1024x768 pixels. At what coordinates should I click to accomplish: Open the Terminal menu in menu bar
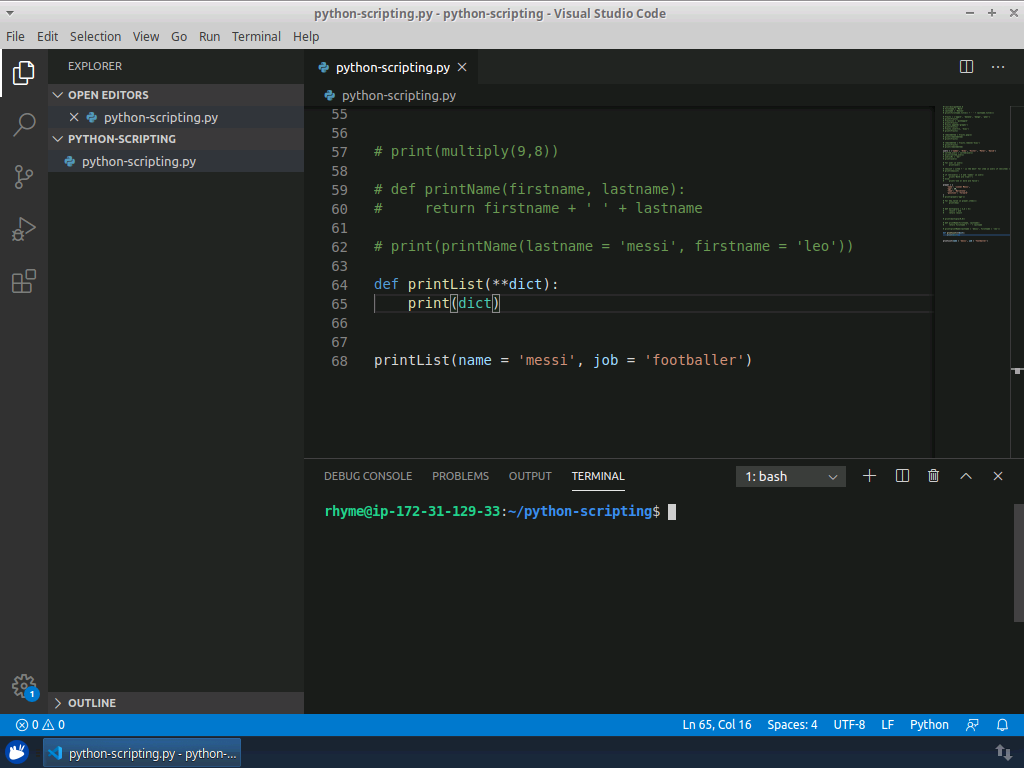coord(256,36)
